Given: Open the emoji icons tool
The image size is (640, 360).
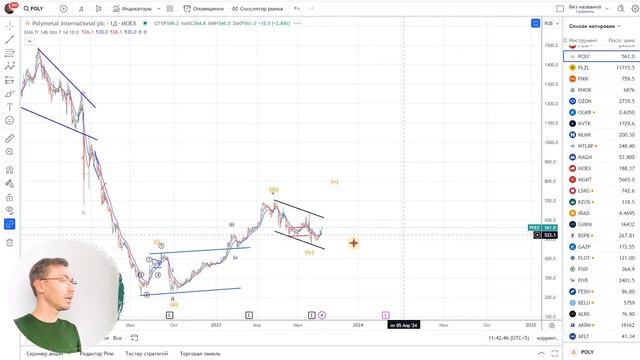Looking at the screenshot, I should coord(9,120).
